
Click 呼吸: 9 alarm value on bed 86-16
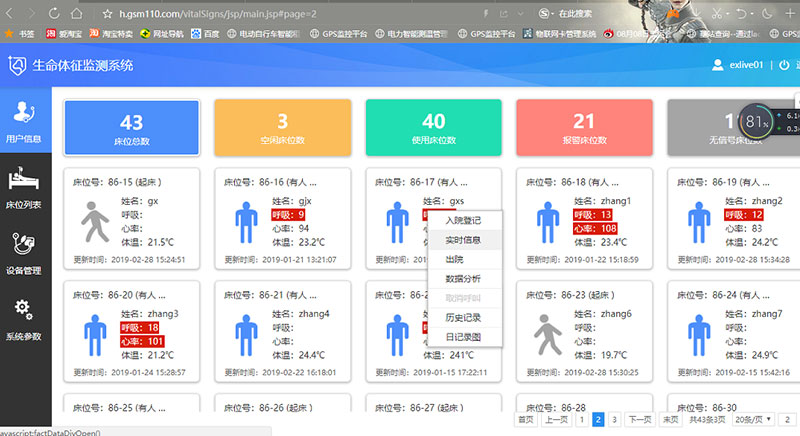(288, 215)
